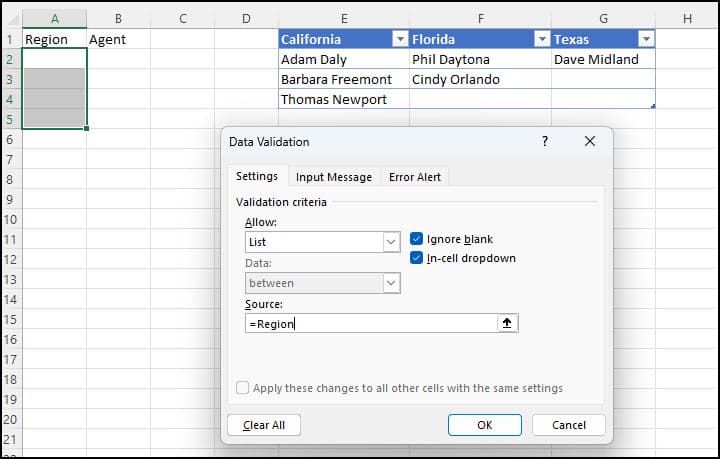Click the table resize handle under Texas column

(x=653, y=106)
